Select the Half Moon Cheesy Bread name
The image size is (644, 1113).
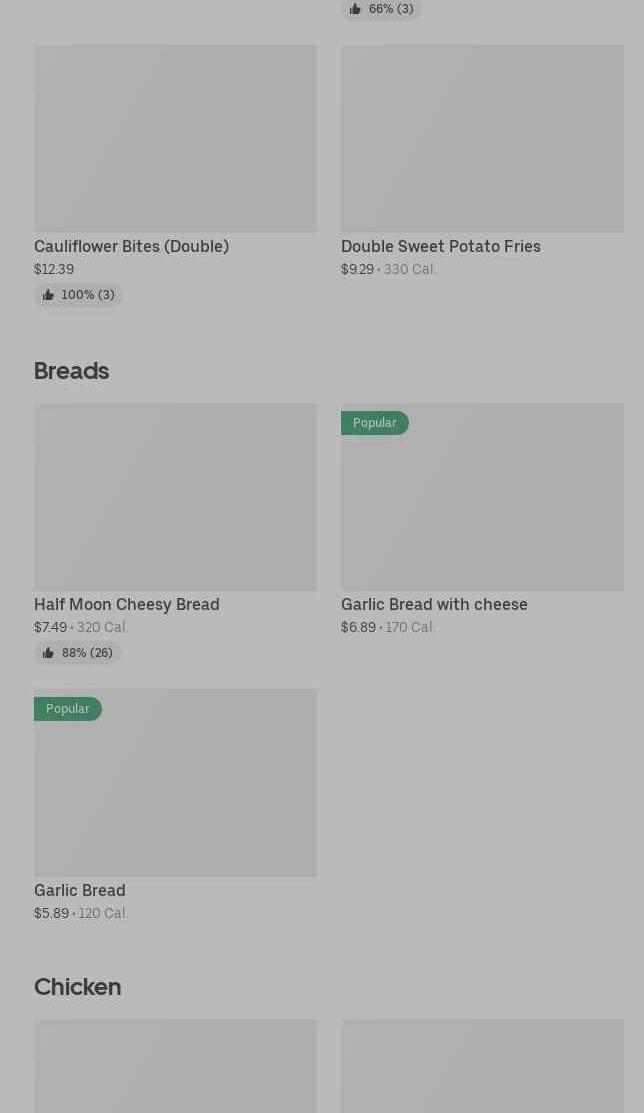[x=126, y=604]
